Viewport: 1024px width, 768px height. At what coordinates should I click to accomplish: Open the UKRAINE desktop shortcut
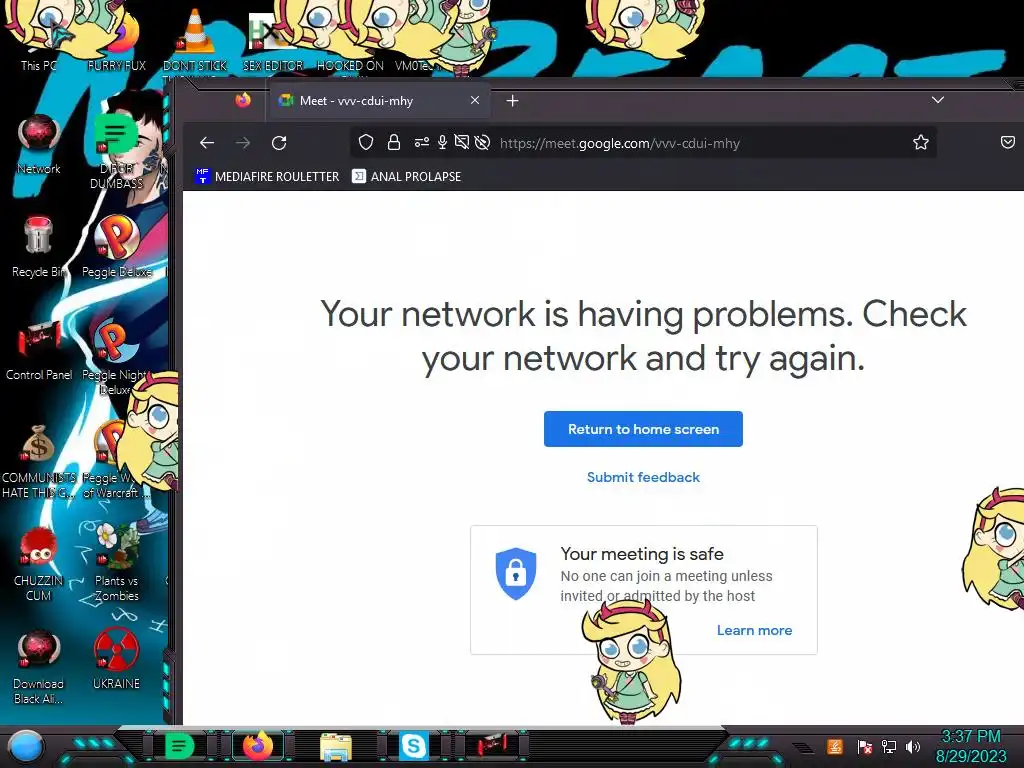coord(116,660)
